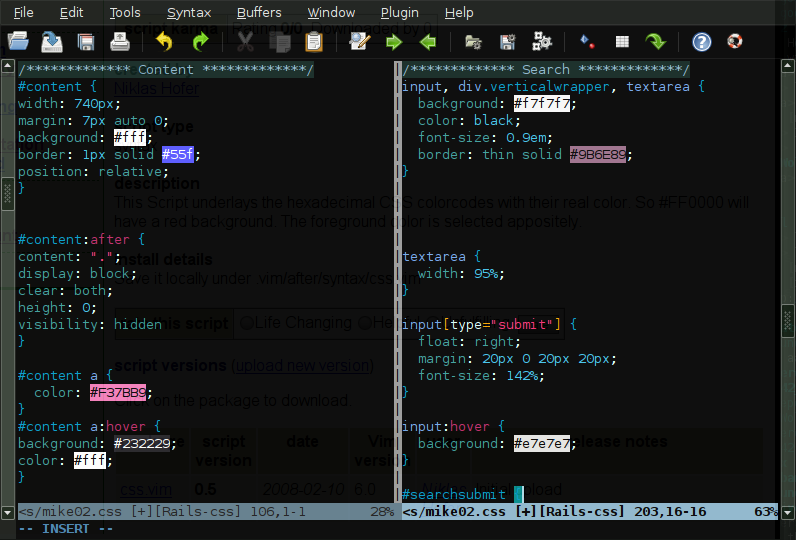Click the Open file toolbar icon
Viewport: 796px width, 540px height.
(18, 42)
